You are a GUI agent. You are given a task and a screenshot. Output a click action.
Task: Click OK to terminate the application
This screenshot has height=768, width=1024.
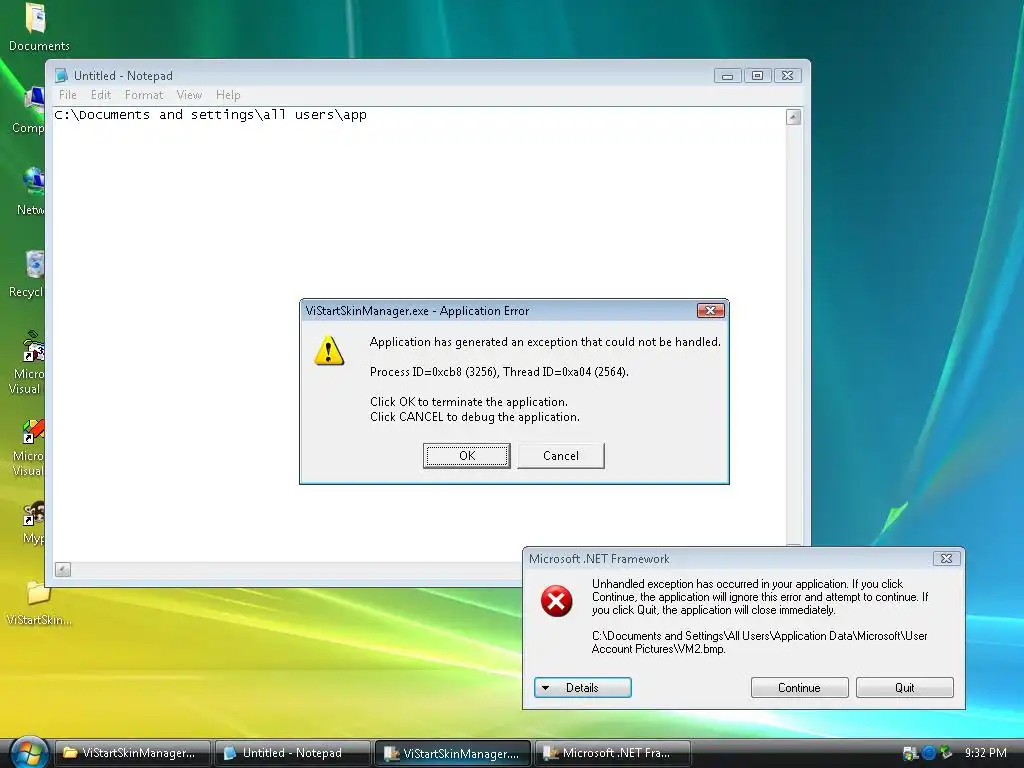click(x=467, y=456)
